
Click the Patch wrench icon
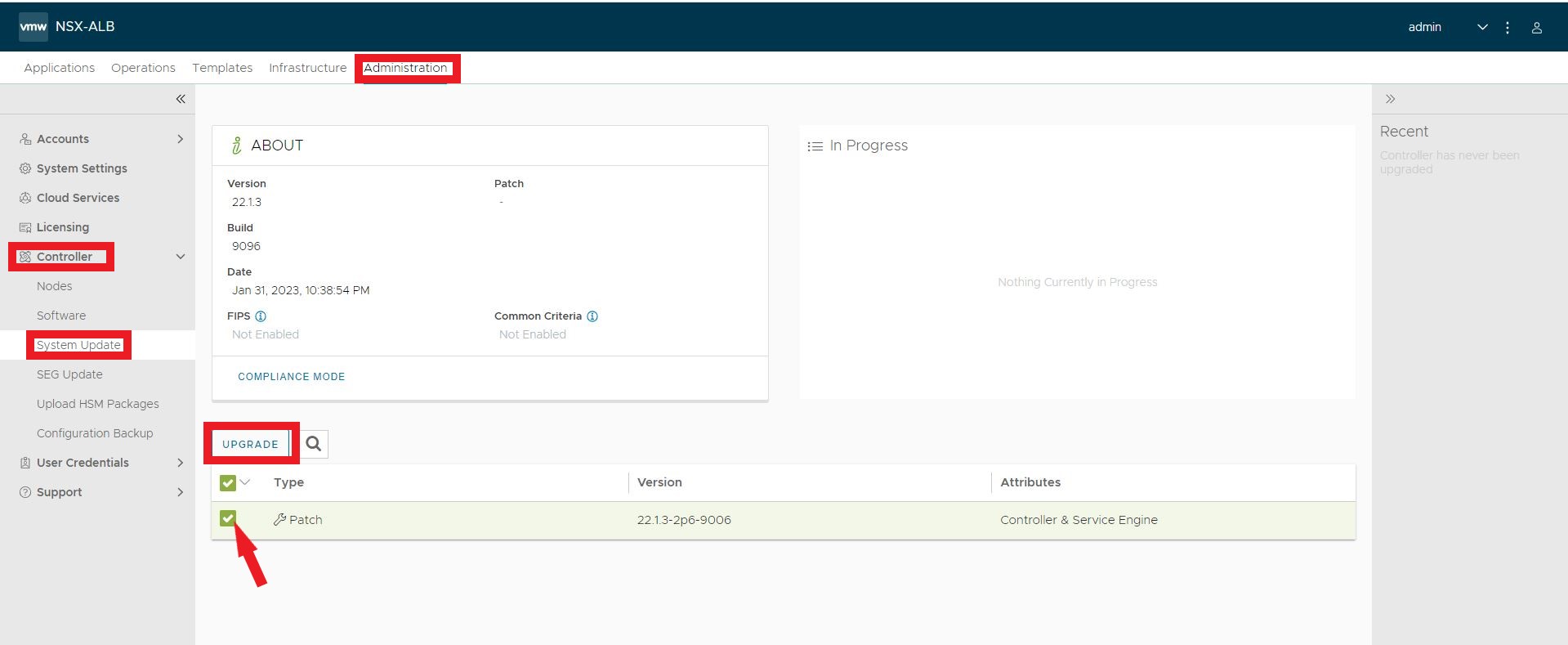click(x=279, y=519)
